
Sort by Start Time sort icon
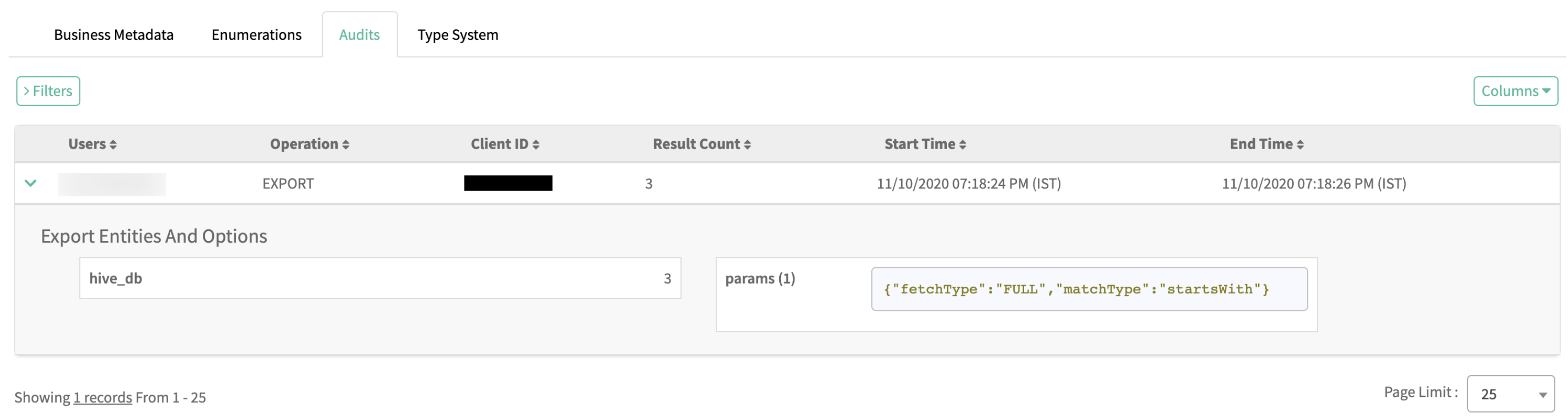tap(963, 145)
